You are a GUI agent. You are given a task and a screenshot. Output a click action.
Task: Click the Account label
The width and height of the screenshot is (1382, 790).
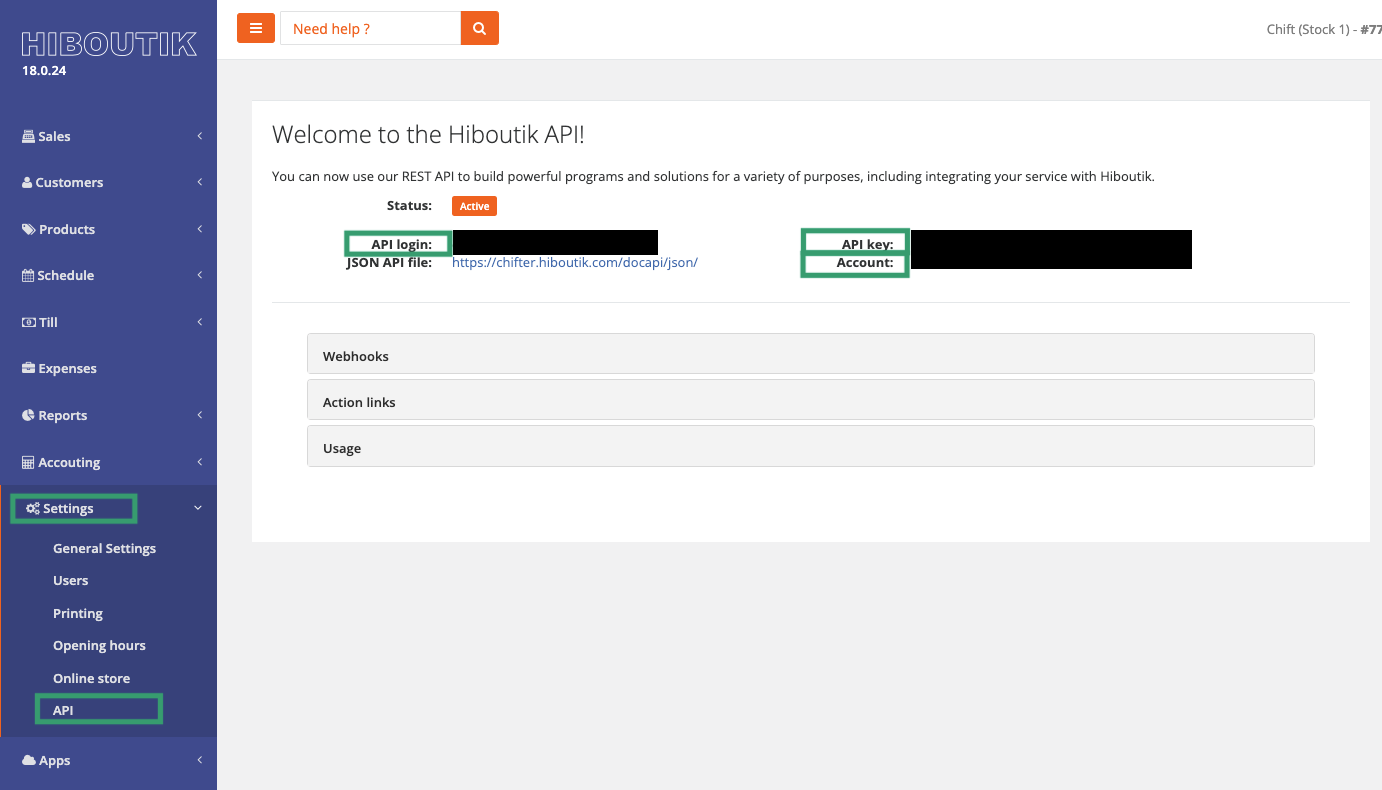click(865, 262)
